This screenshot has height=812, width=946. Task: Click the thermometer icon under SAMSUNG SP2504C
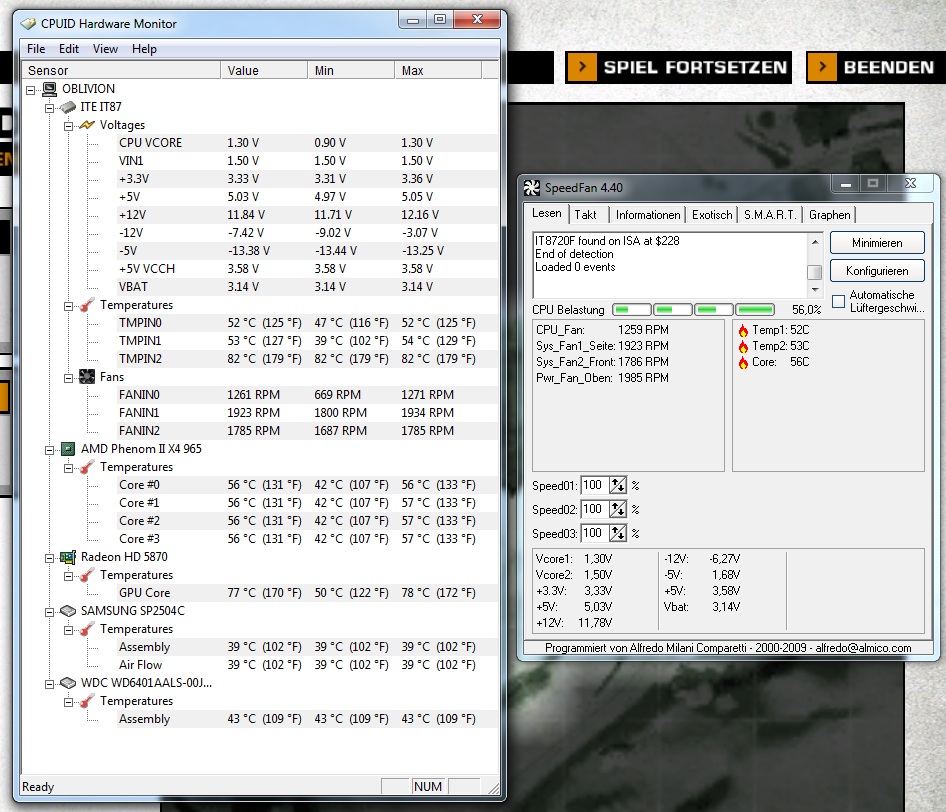tap(87, 629)
